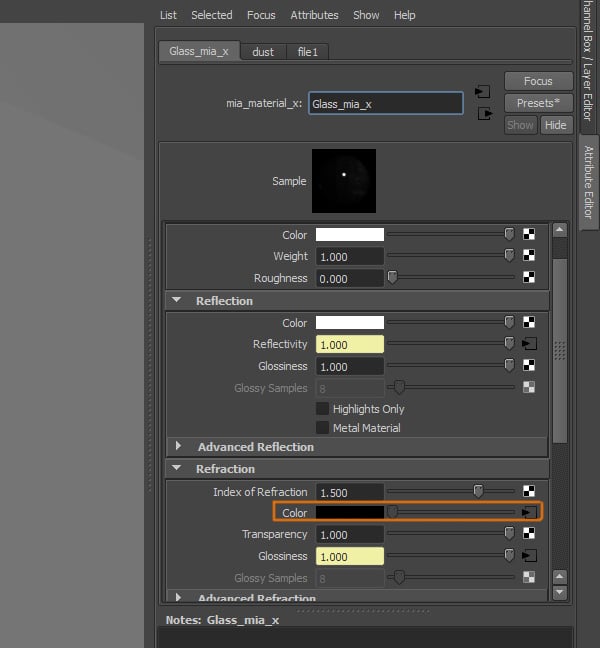Viewport: 600px width, 648px height.
Task: Click the map button for Index of Refraction
Action: tap(529, 492)
